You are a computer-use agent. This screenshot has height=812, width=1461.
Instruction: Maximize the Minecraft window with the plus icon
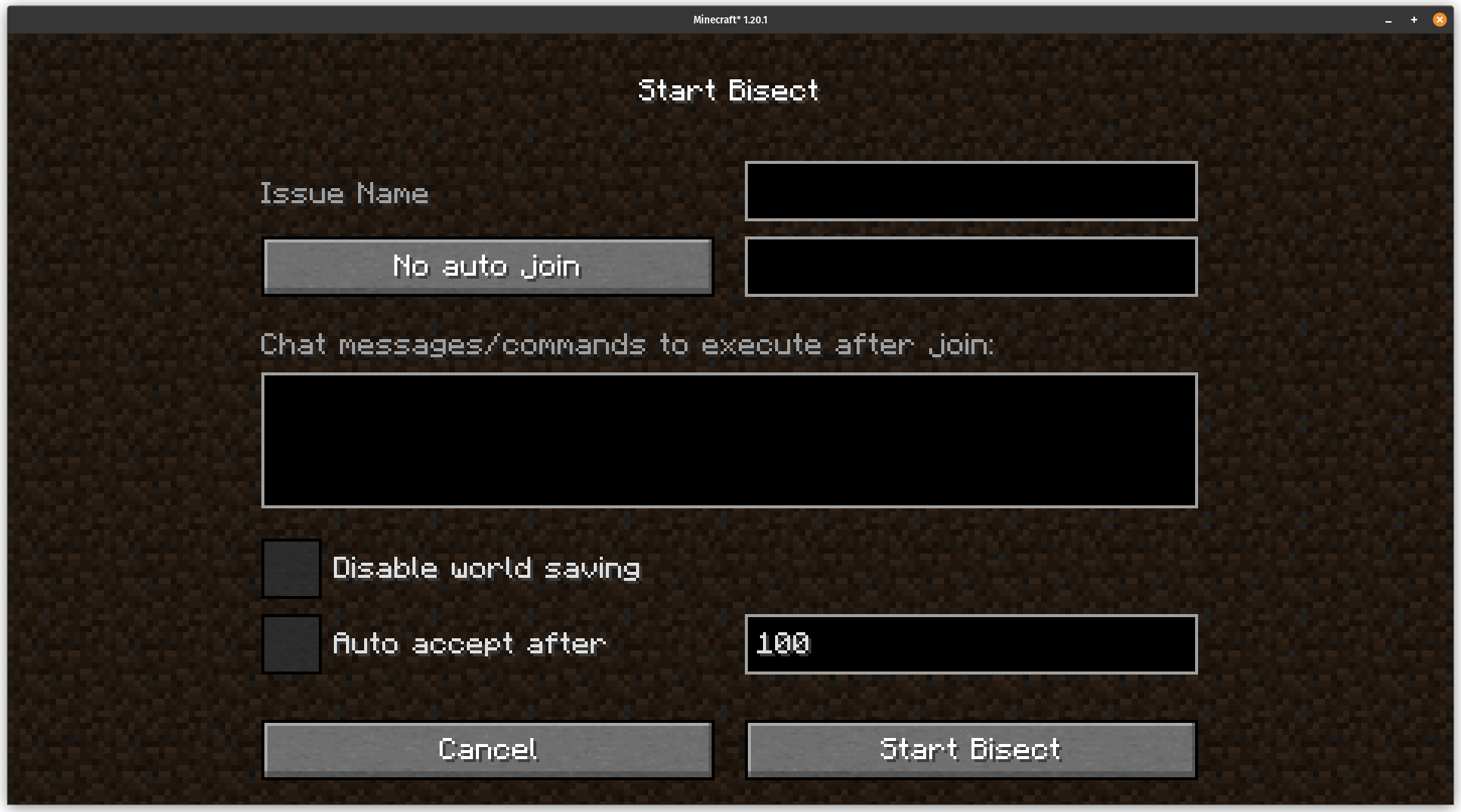tap(1414, 20)
